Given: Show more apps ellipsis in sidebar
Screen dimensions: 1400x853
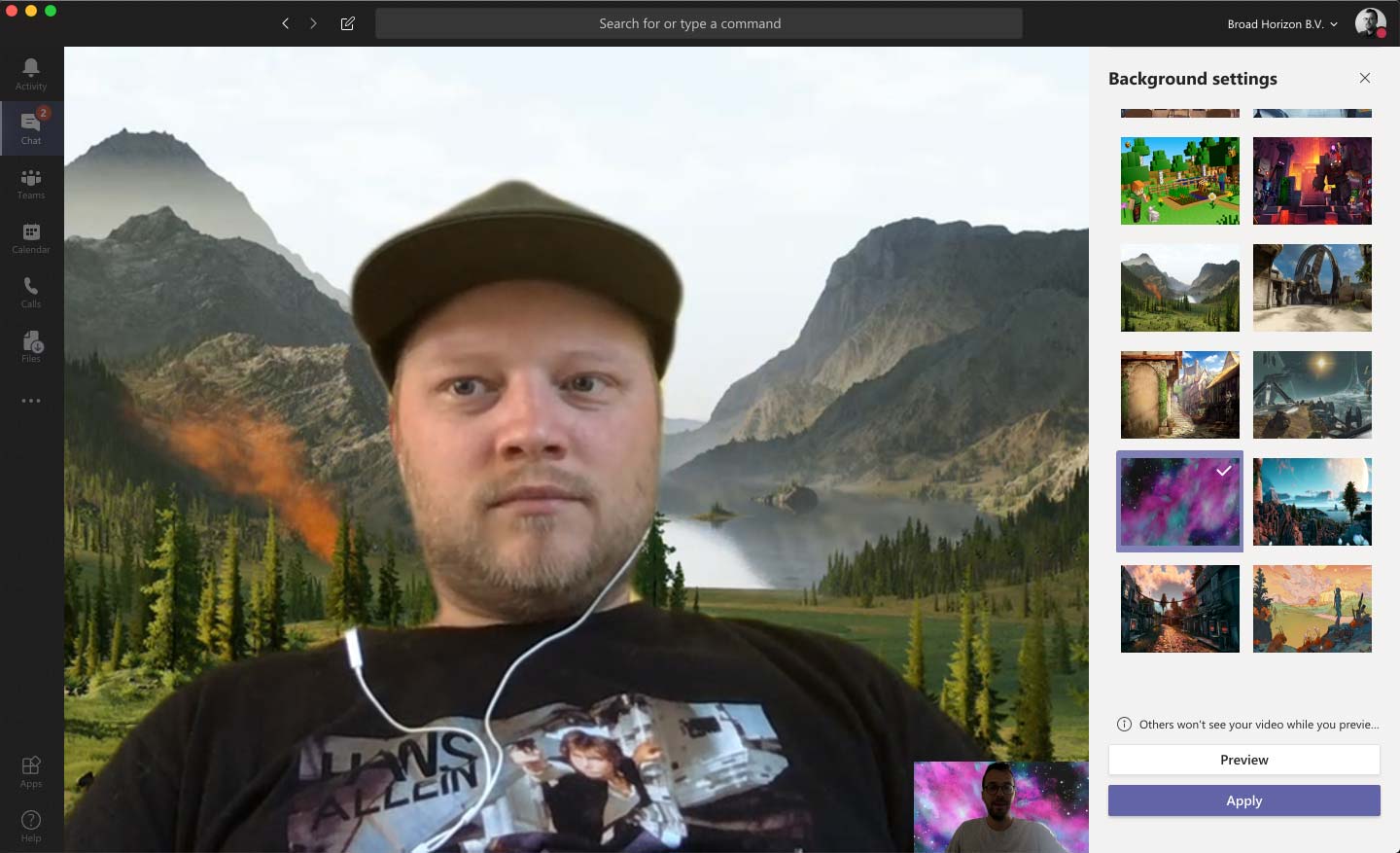Looking at the screenshot, I should [x=31, y=401].
